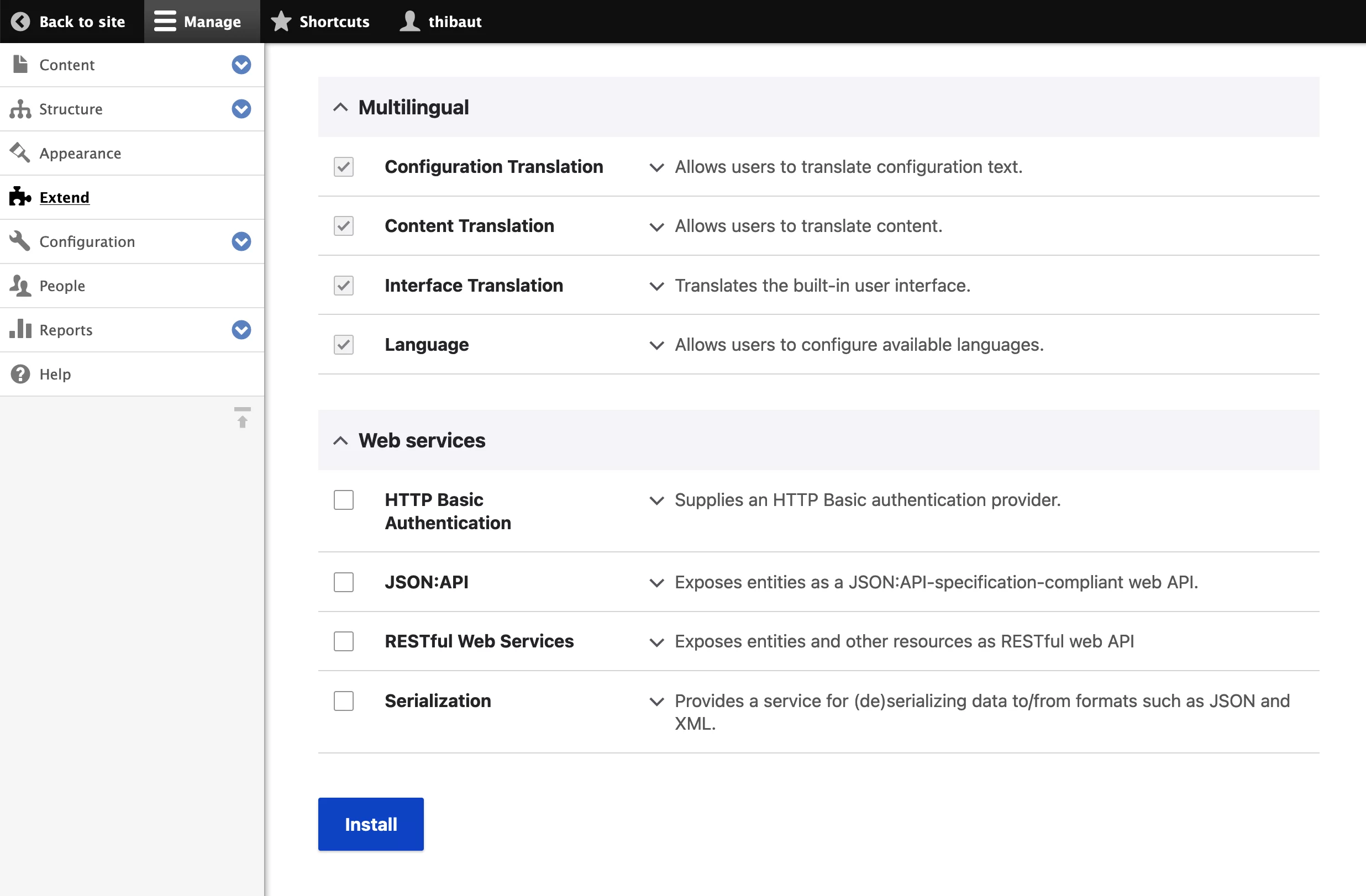The image size is (1366, 896).
Task: Click the Install button
Action: pyautogui.click(x=370, y=824)
